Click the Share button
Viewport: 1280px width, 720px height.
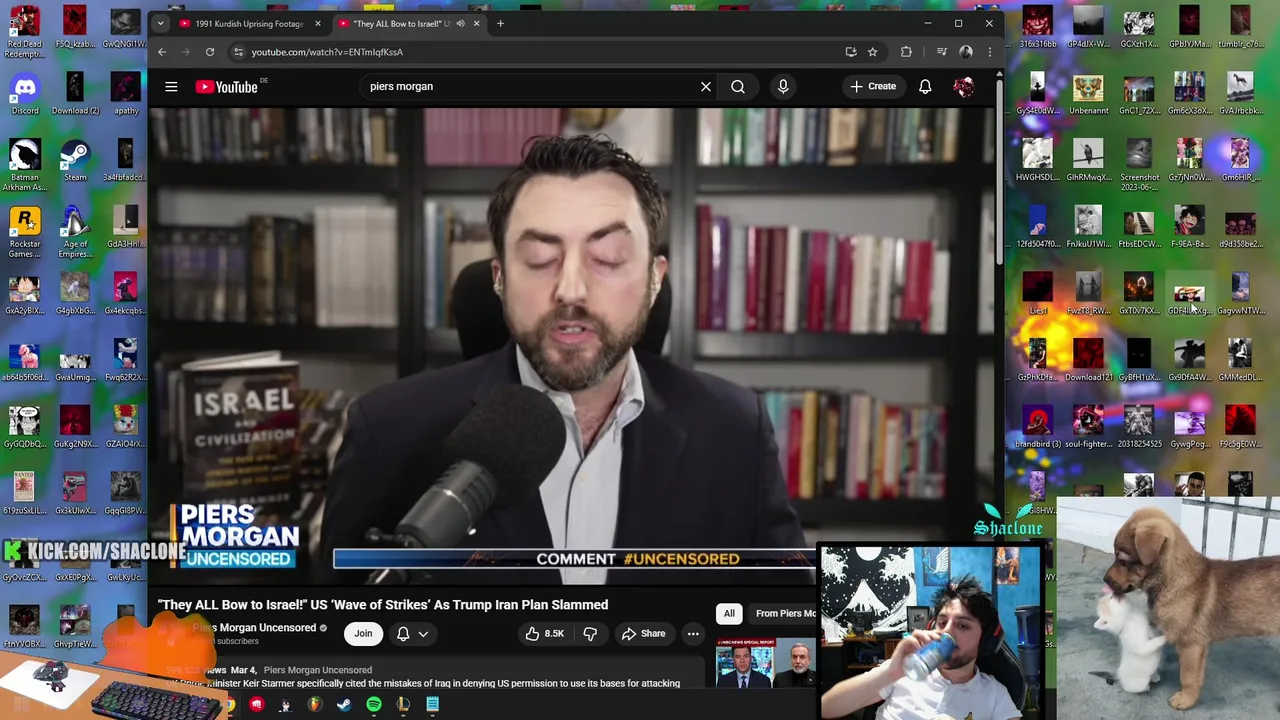pyautogui.click(x=643, y=633)
